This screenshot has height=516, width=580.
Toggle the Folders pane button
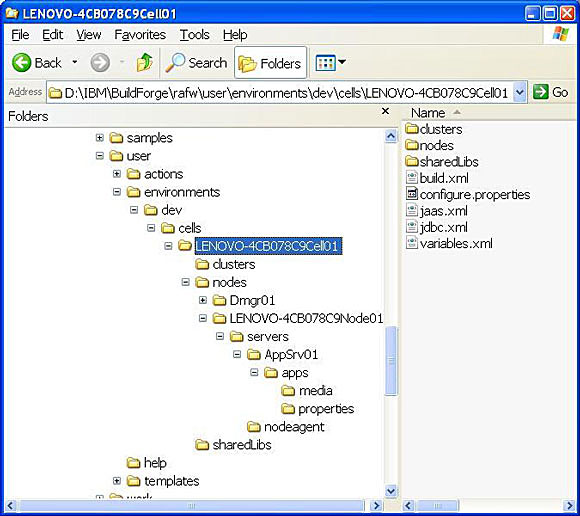(x=270, y=63)
